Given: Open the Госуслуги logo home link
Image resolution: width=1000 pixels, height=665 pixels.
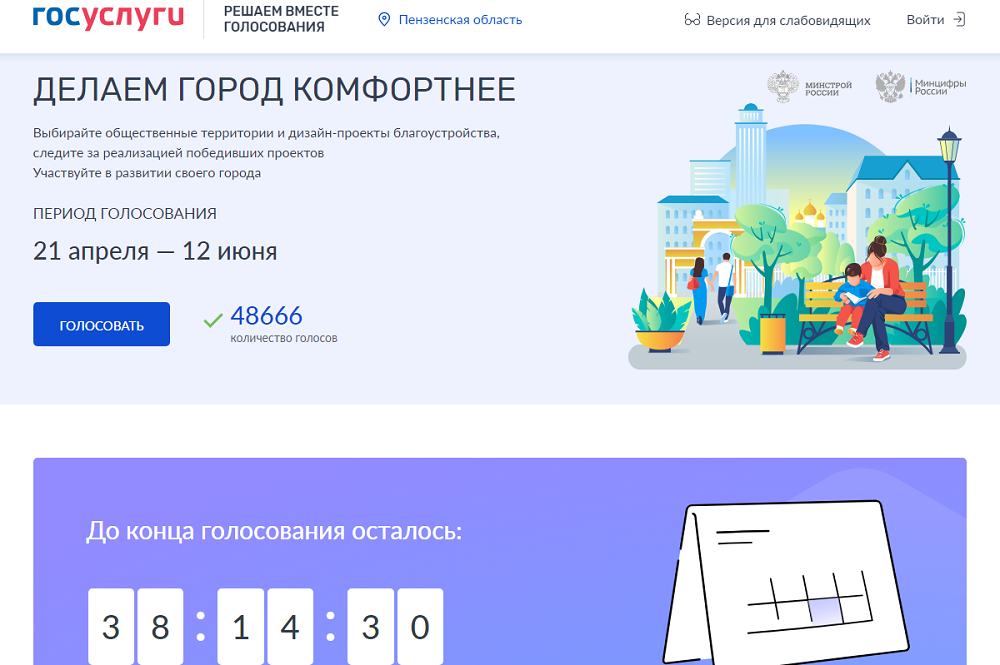Looking at the screenshot, I should point(108,18).
